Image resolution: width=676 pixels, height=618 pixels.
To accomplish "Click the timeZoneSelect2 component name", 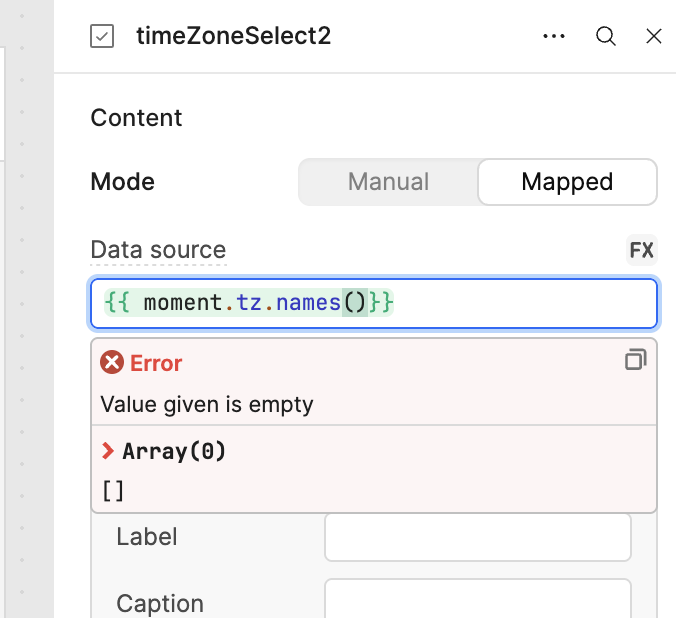I will 234,36.
